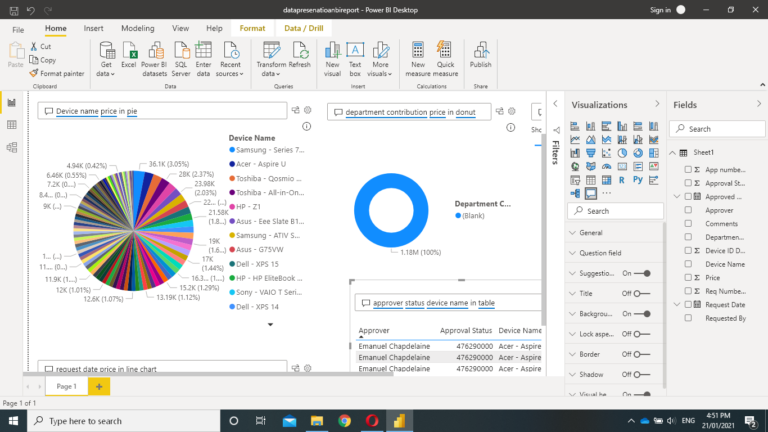Turn off the Background toggle

pyautogui.click(x=642, y=314)
